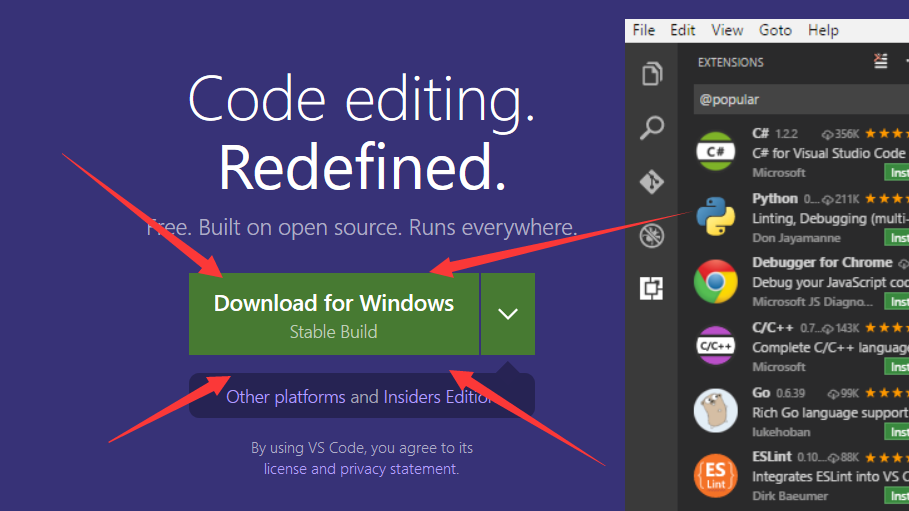Image resolution: width=909 pixels, height=511 pixels.
Task: Click the C/C++ extension icon
Action: [x=715, y=346]
